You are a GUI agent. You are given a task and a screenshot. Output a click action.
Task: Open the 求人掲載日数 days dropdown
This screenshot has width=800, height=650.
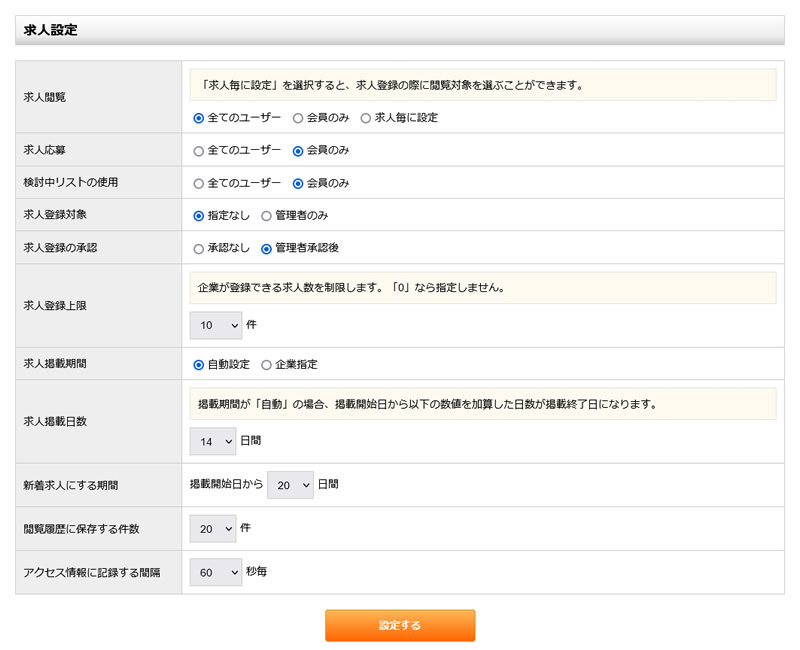[x=212, y=441]
